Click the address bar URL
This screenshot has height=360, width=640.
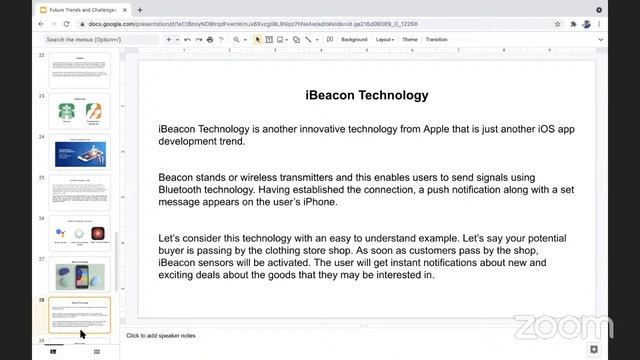tap(253, 24)
